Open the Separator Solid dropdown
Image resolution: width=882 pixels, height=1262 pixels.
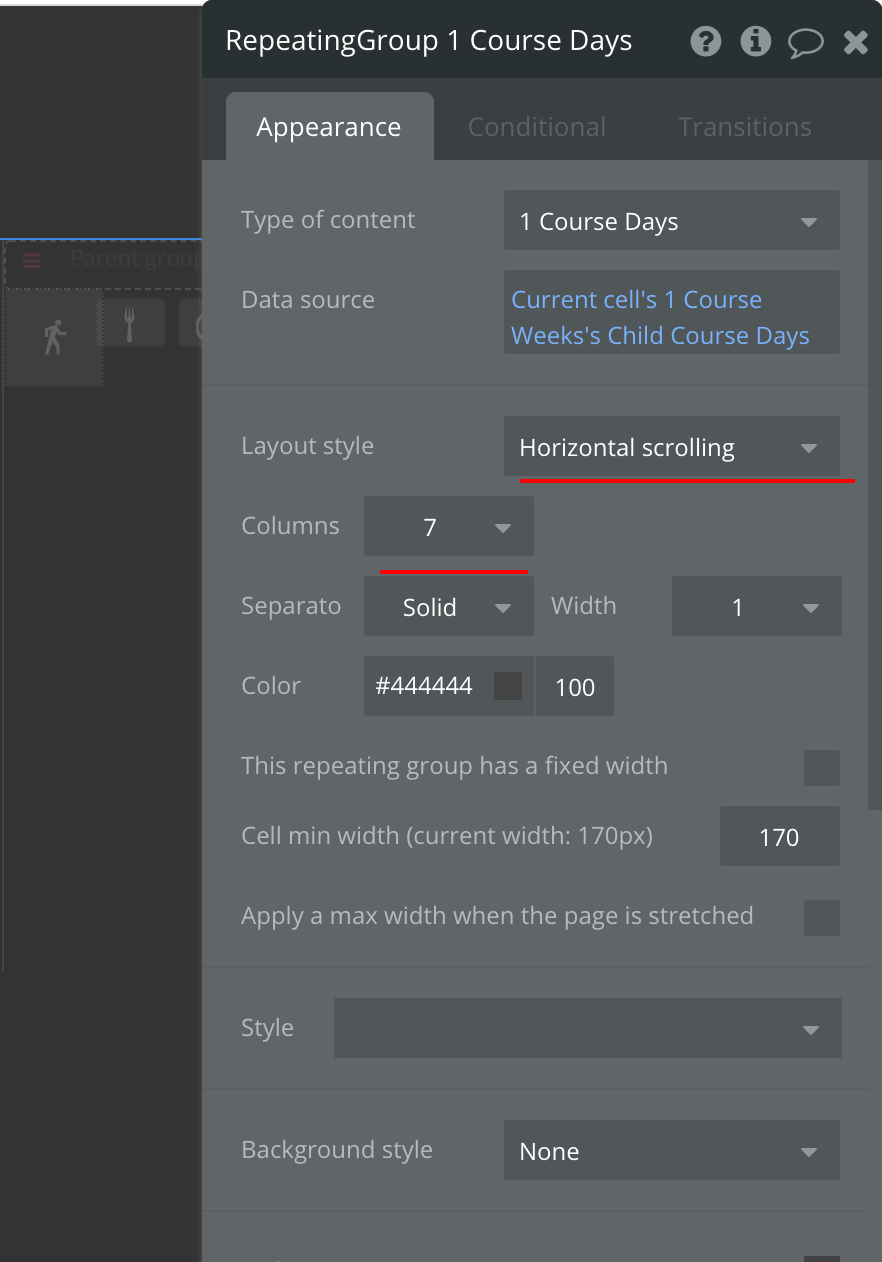pos(448,607)
